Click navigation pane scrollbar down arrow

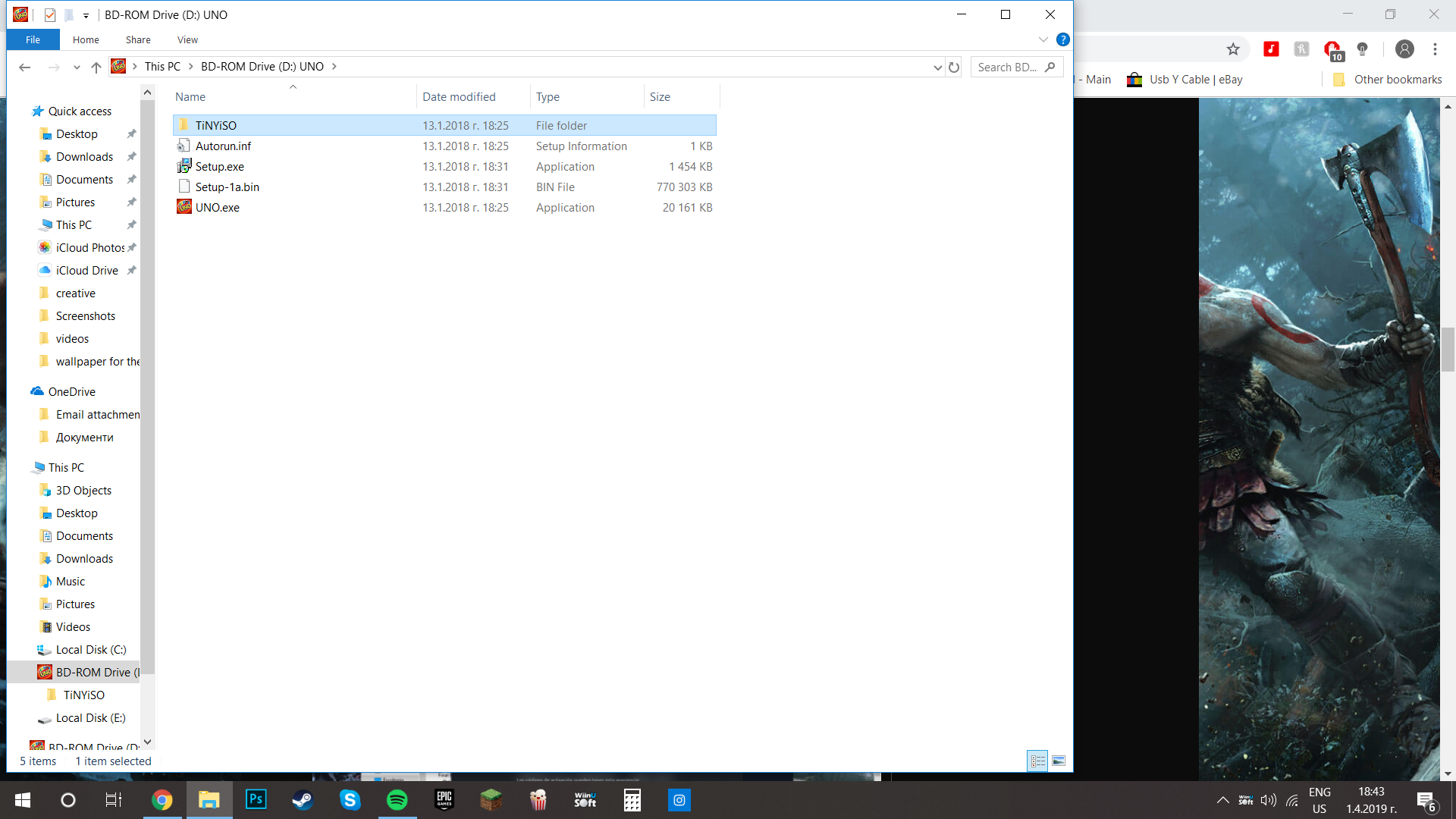[147, 742]
